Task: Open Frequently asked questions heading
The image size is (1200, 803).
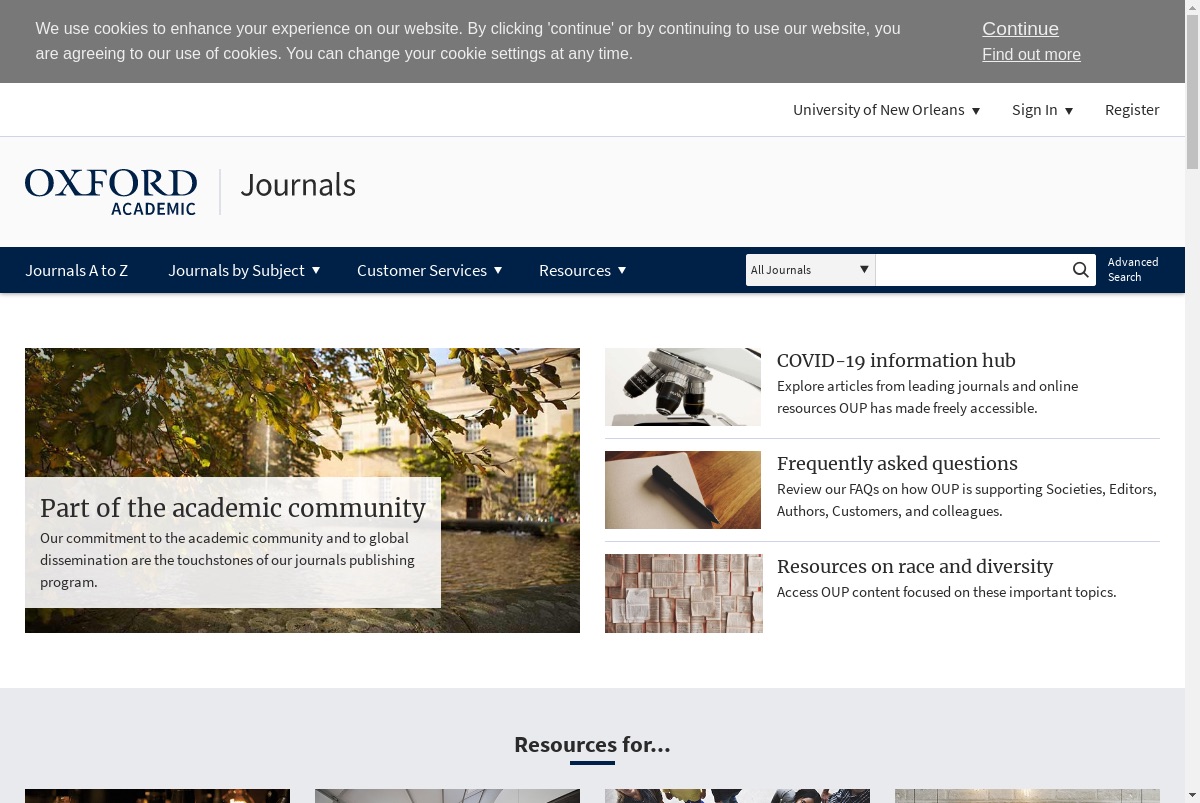Action: [897, 463]
